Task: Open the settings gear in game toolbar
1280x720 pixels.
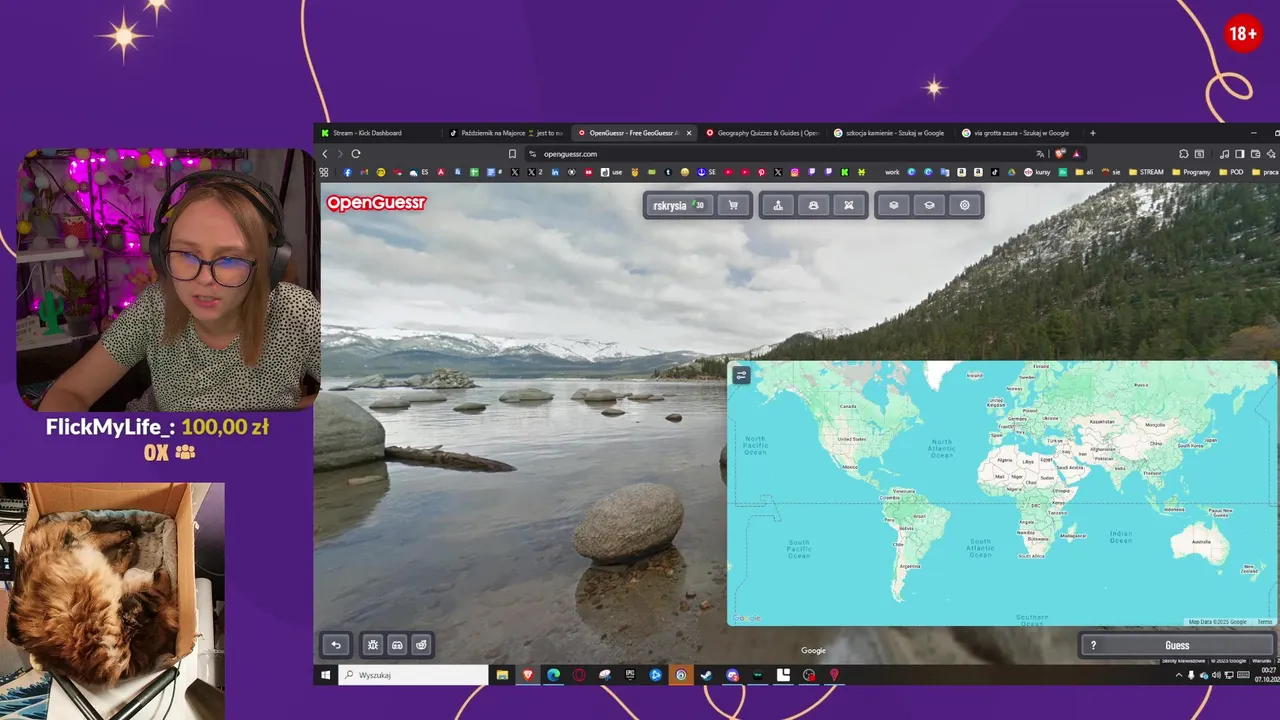Action: 965,205
